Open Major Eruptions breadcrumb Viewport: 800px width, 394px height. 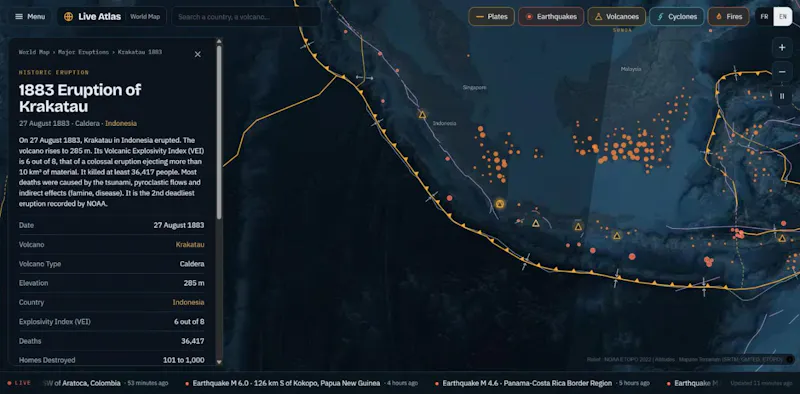[83, 52]
